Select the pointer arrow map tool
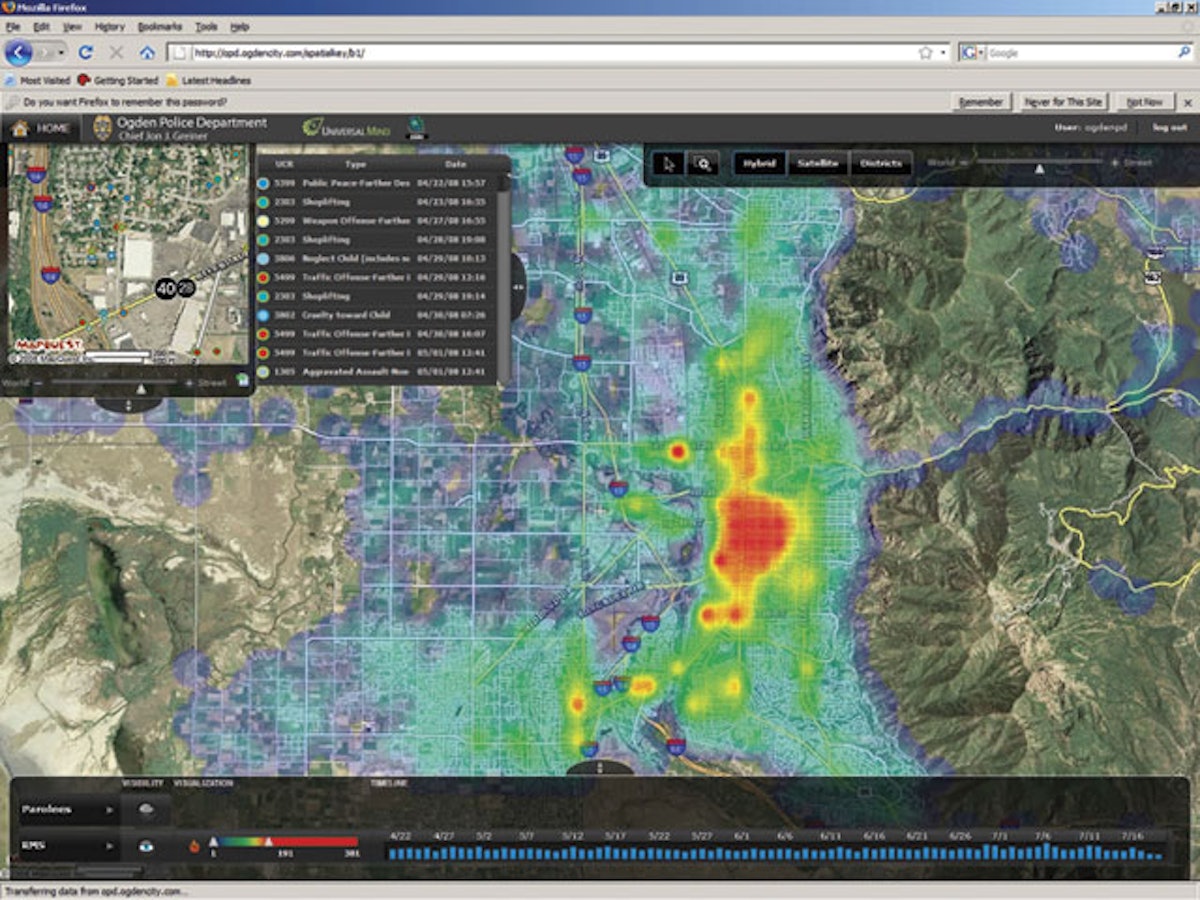The height and width of the screenshot is (900, 1200). point(670,163)
